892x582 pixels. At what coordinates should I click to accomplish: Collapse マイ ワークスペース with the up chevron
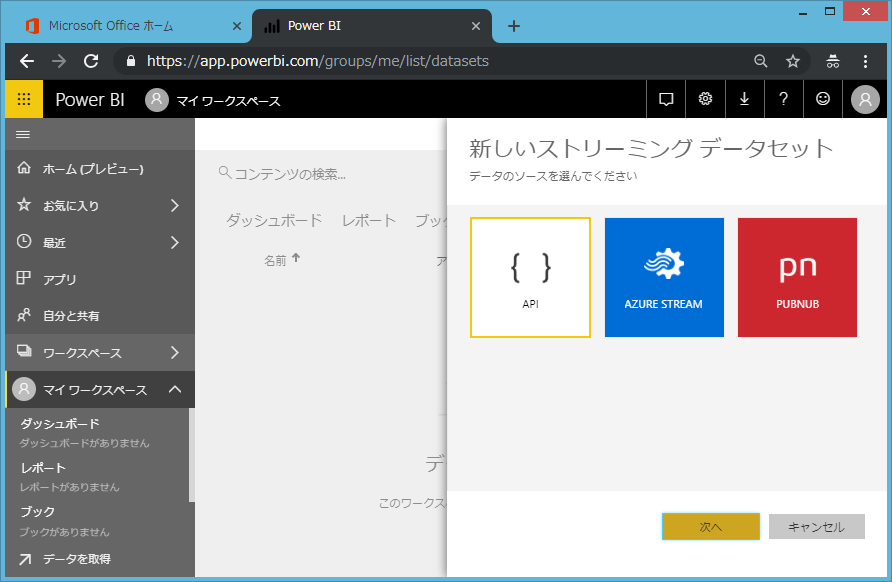coord(175,389)
